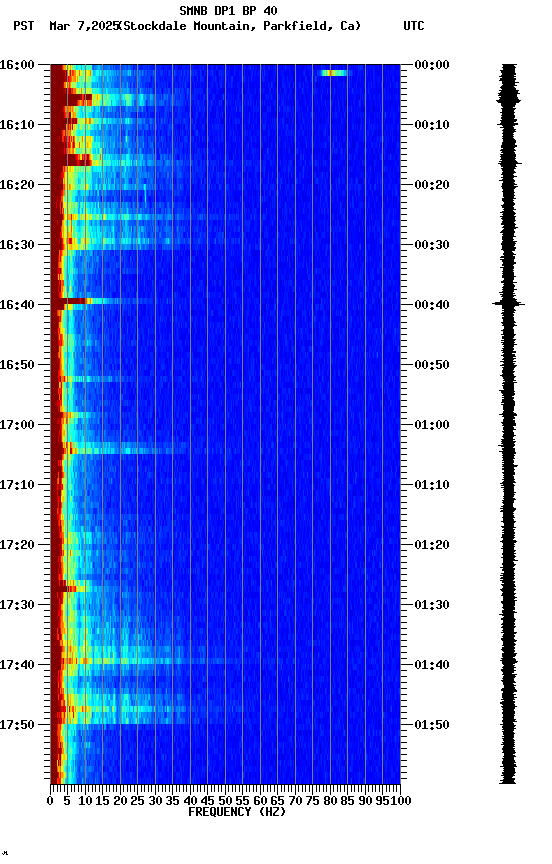
Task: Click the 30 Hz frequency axis label
Action: click(155, 801)
